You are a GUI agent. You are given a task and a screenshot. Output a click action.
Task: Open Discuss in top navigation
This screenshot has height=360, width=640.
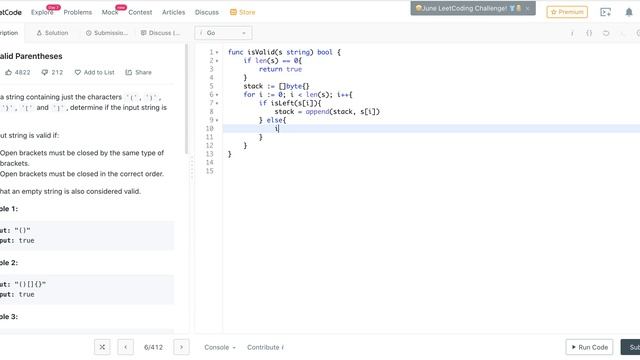pyautogui.click(x=207, y=12)
